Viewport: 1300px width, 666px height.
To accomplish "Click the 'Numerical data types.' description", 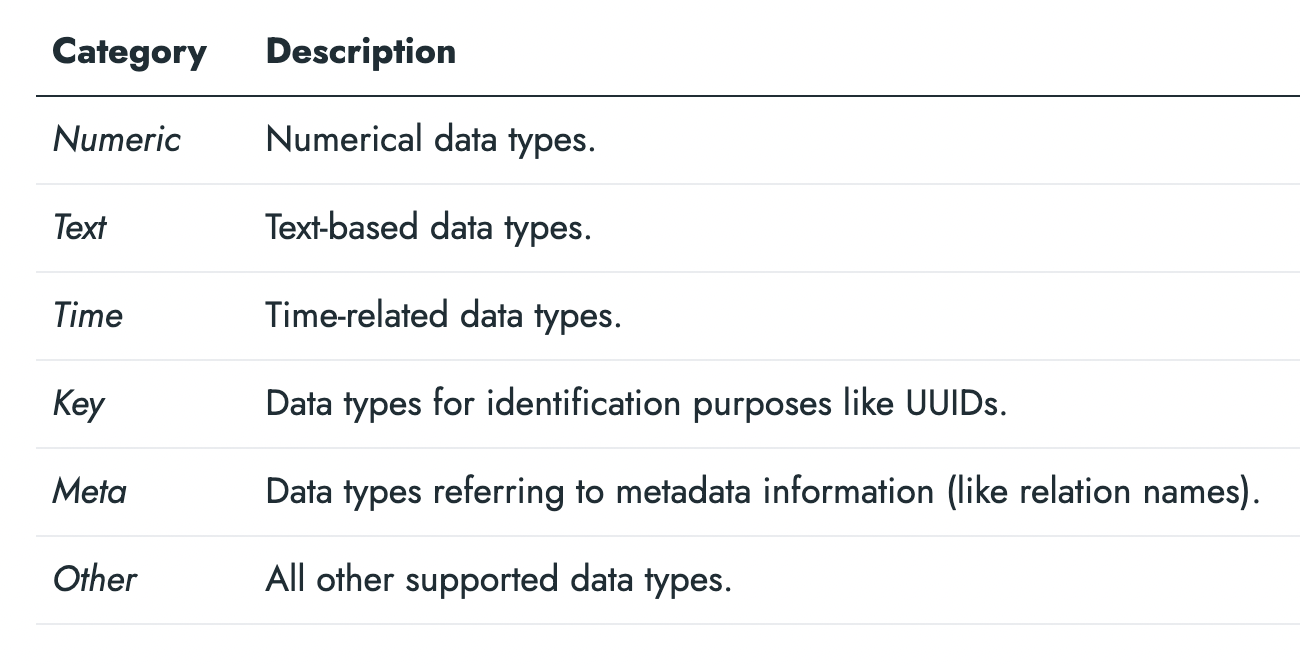I will [430, 140].
